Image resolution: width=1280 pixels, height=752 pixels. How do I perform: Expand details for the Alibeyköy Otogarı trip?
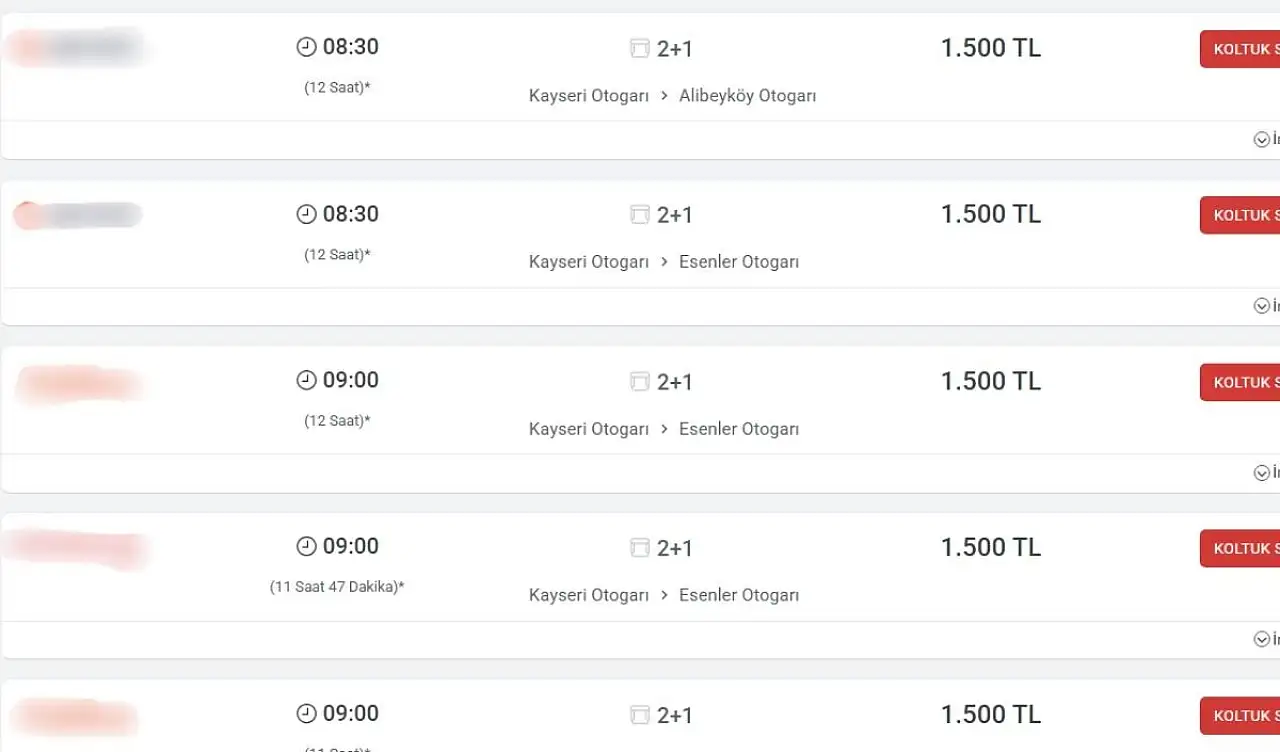tap(1262, 140)
